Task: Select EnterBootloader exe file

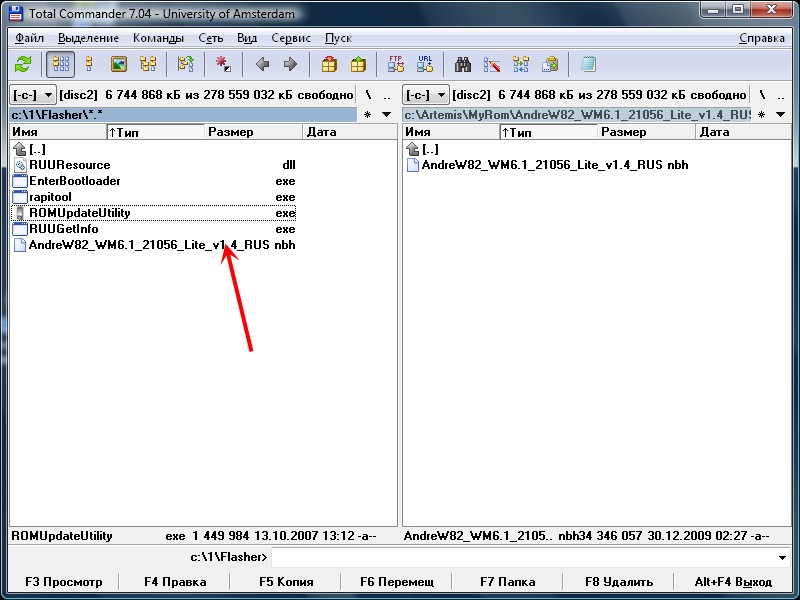Action: pos(154,181)
